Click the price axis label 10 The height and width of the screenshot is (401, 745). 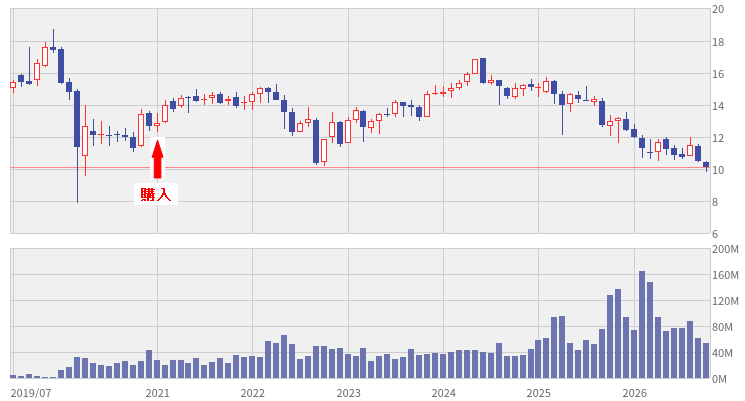[x=718, y=170]
